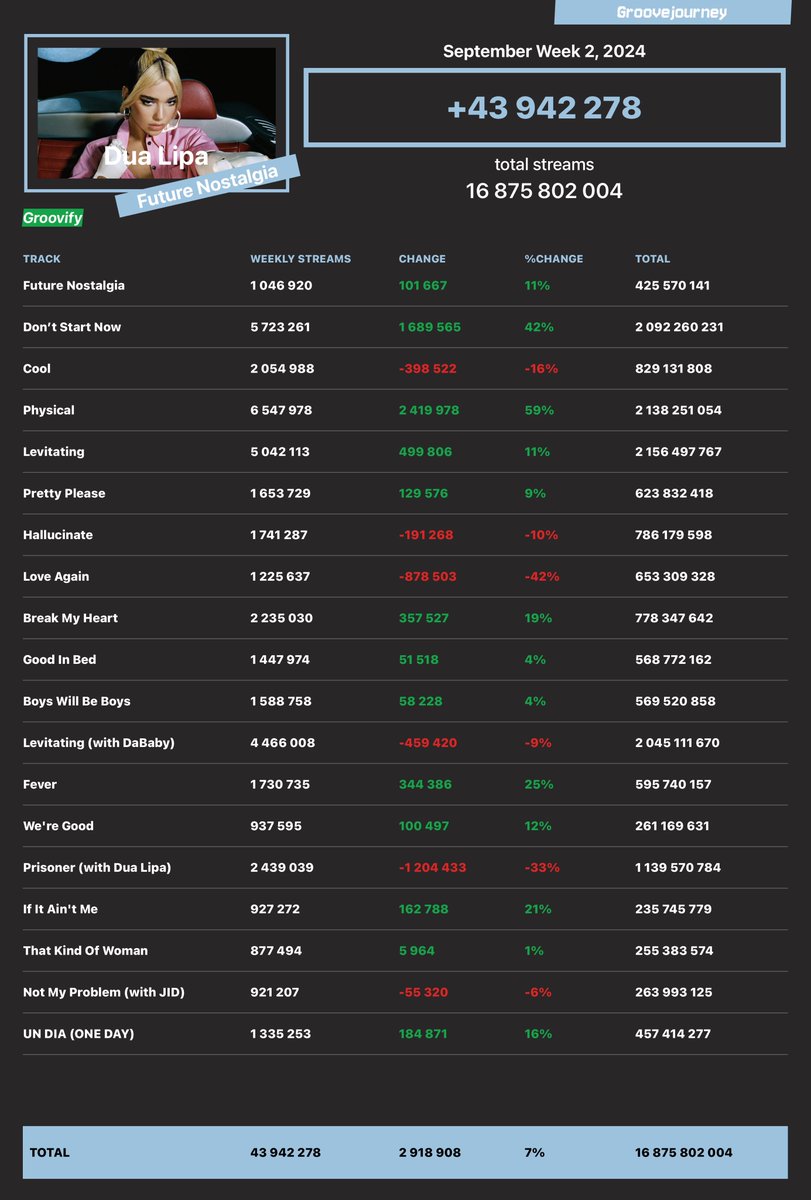Screen dimensions: 811x1200
Task: Click the -33% change for Prisoner
Action: click(541, 868)
